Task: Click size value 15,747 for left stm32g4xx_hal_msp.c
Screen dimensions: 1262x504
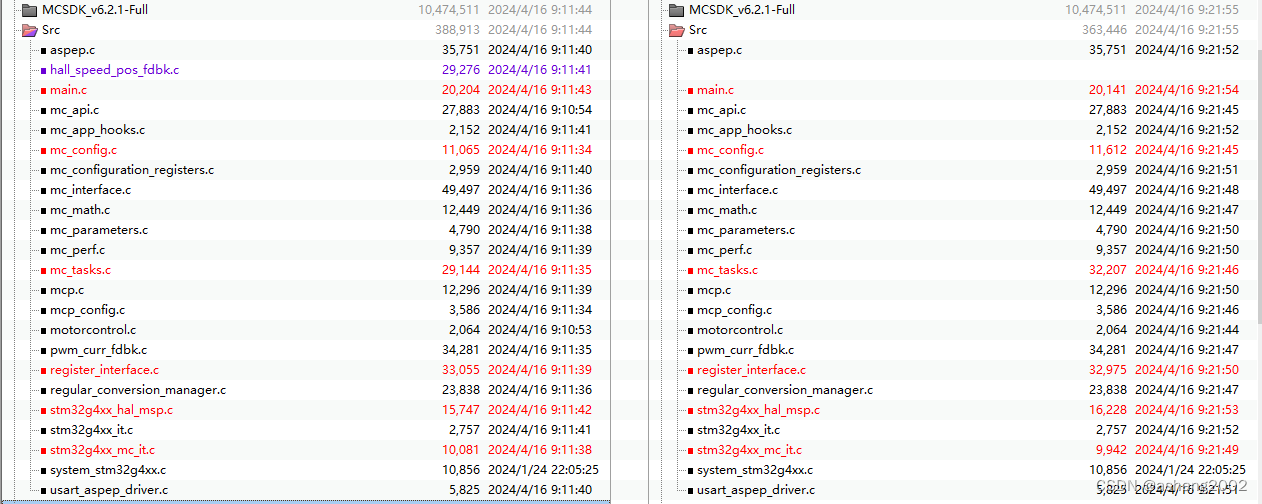Action: click(461, 410)
